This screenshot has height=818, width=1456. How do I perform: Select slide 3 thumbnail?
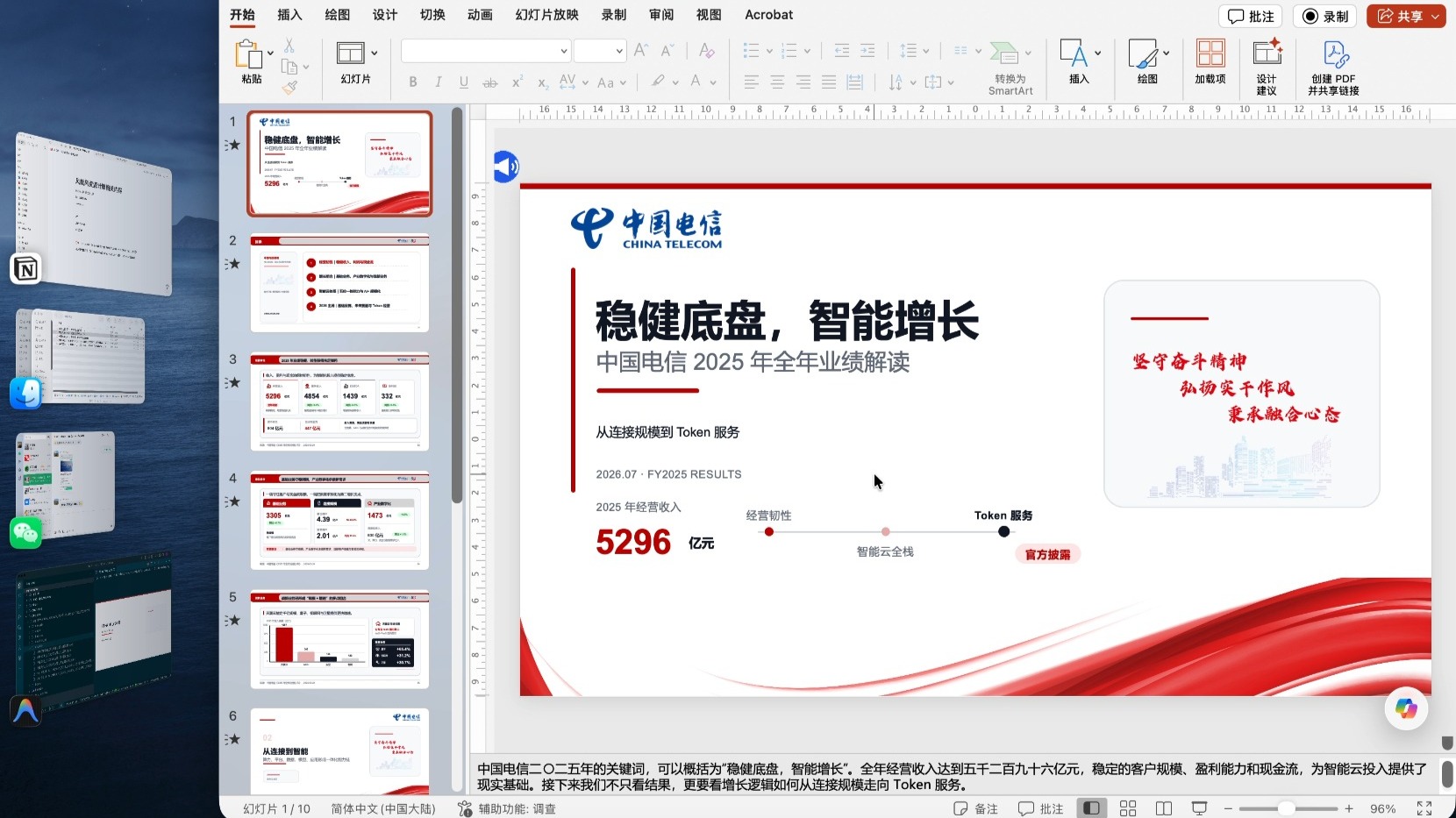(339, 402)
